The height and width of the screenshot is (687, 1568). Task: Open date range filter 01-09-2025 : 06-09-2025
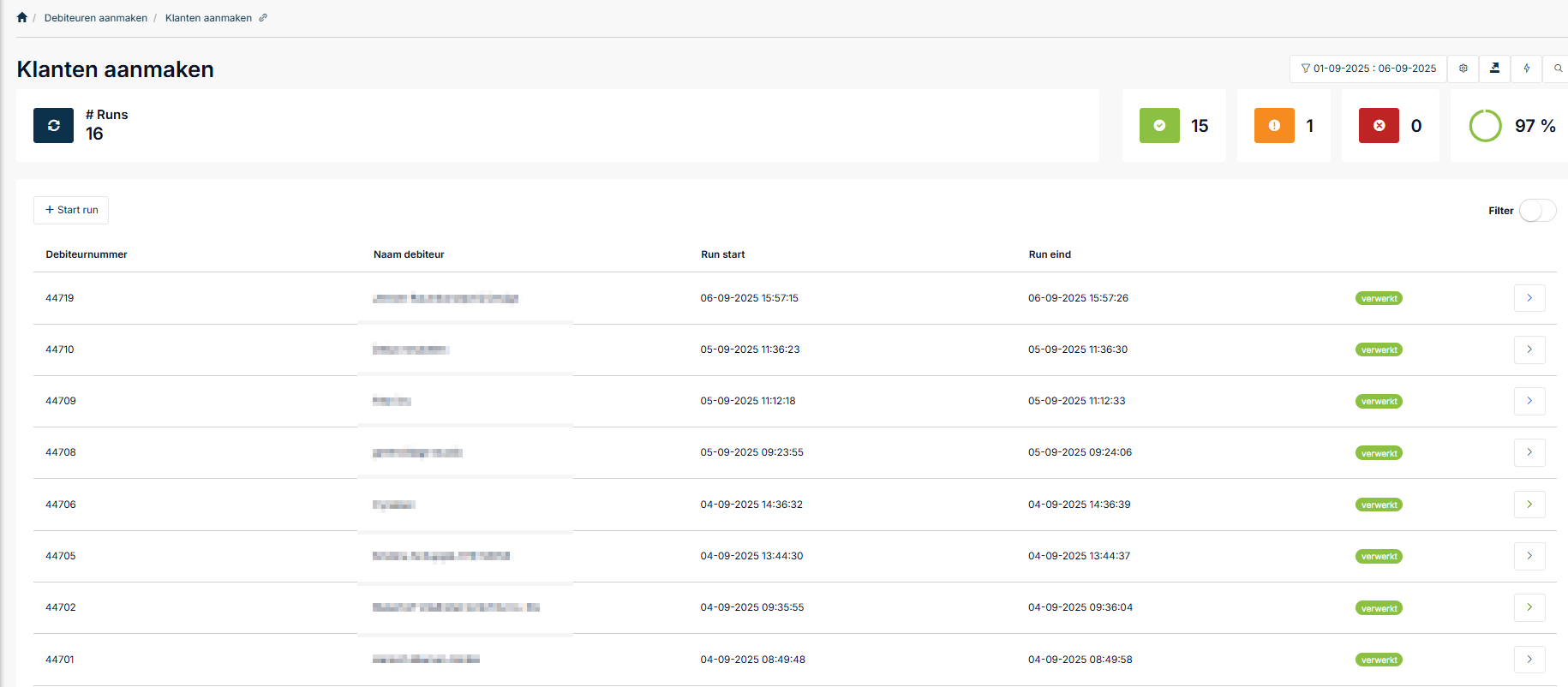point(1368,69)
